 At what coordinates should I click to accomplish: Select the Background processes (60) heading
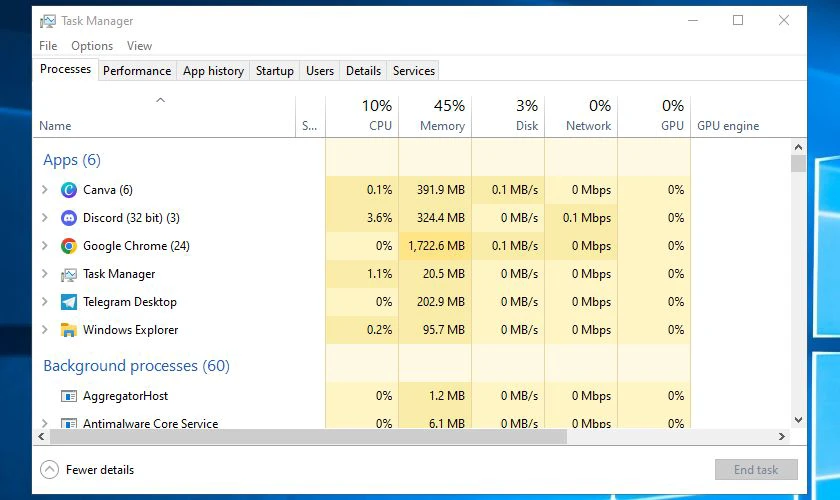(x=136, y=365)
